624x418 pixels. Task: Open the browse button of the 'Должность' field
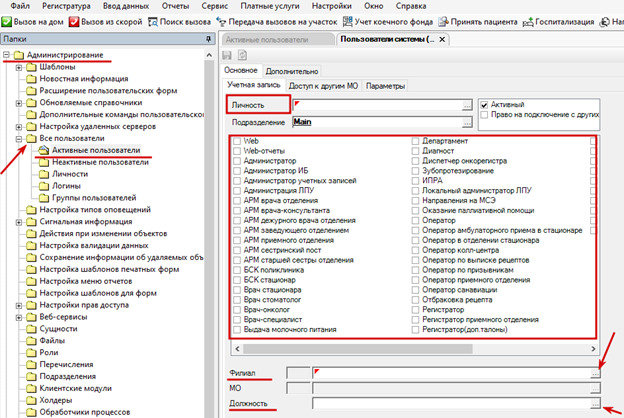[595, 403]
